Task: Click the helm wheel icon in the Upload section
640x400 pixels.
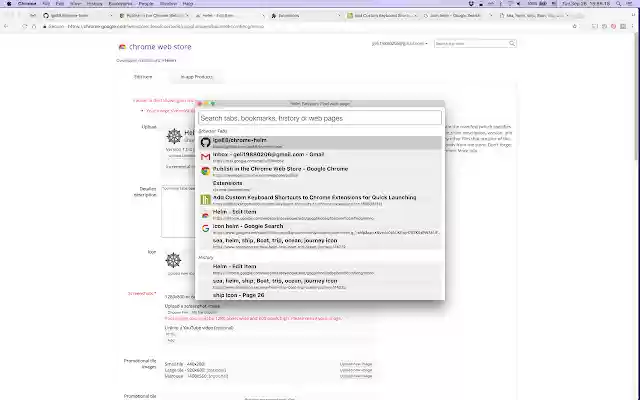Action: 174,136
